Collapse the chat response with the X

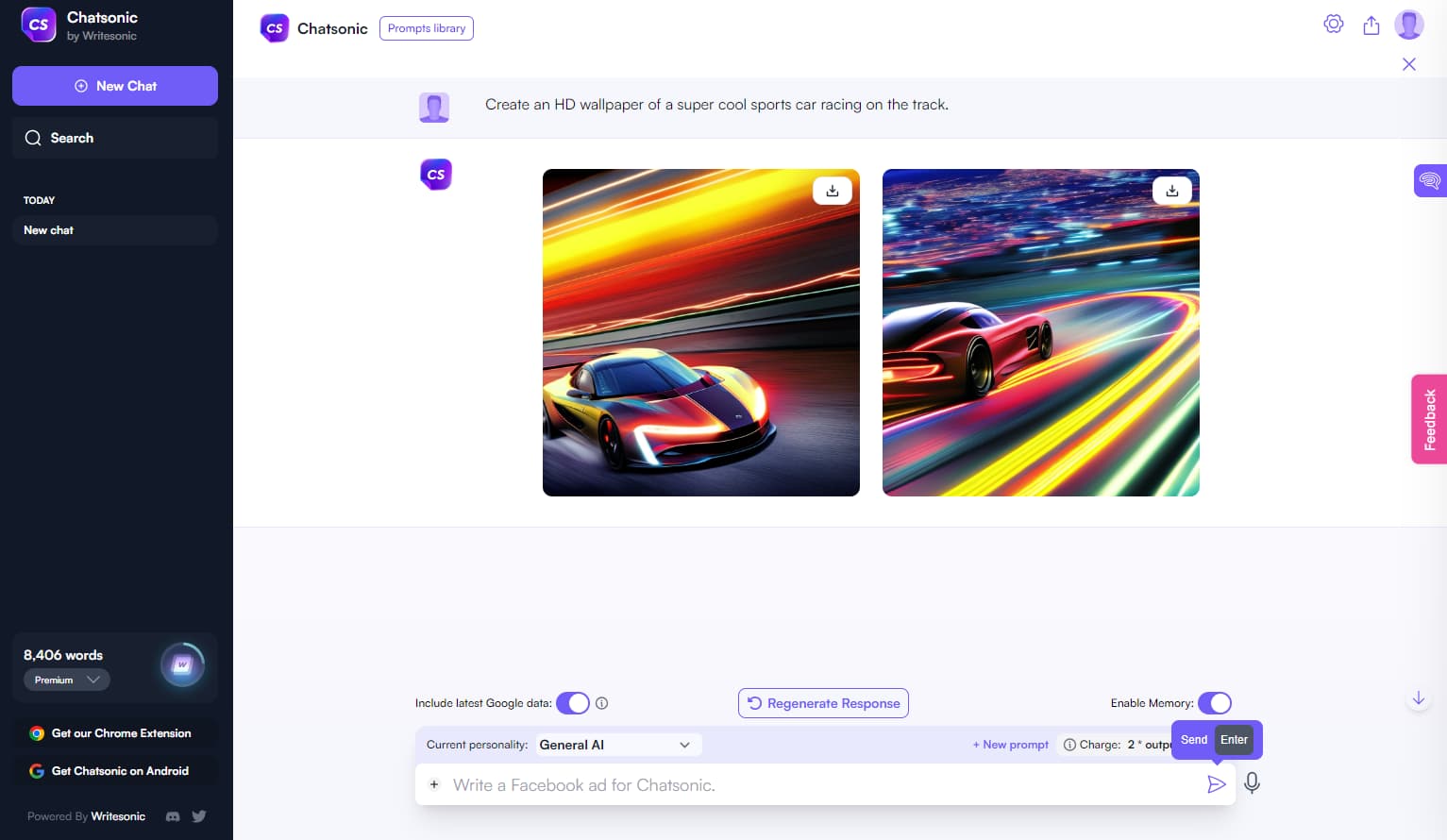tap(1408, 64)
